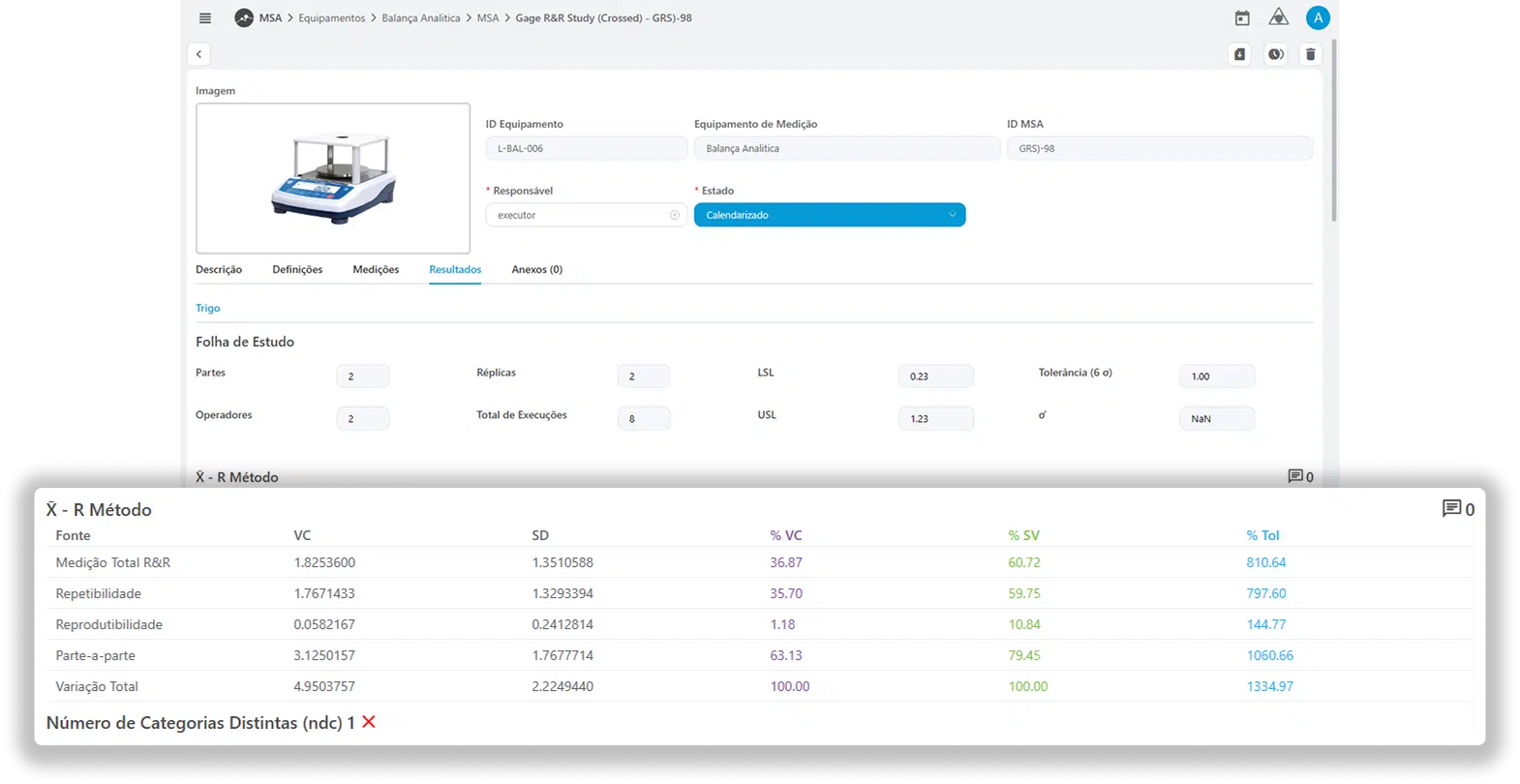Click the % Tol value 1334.97
Screen dimensions: 1520x784
coord(1270,686)
